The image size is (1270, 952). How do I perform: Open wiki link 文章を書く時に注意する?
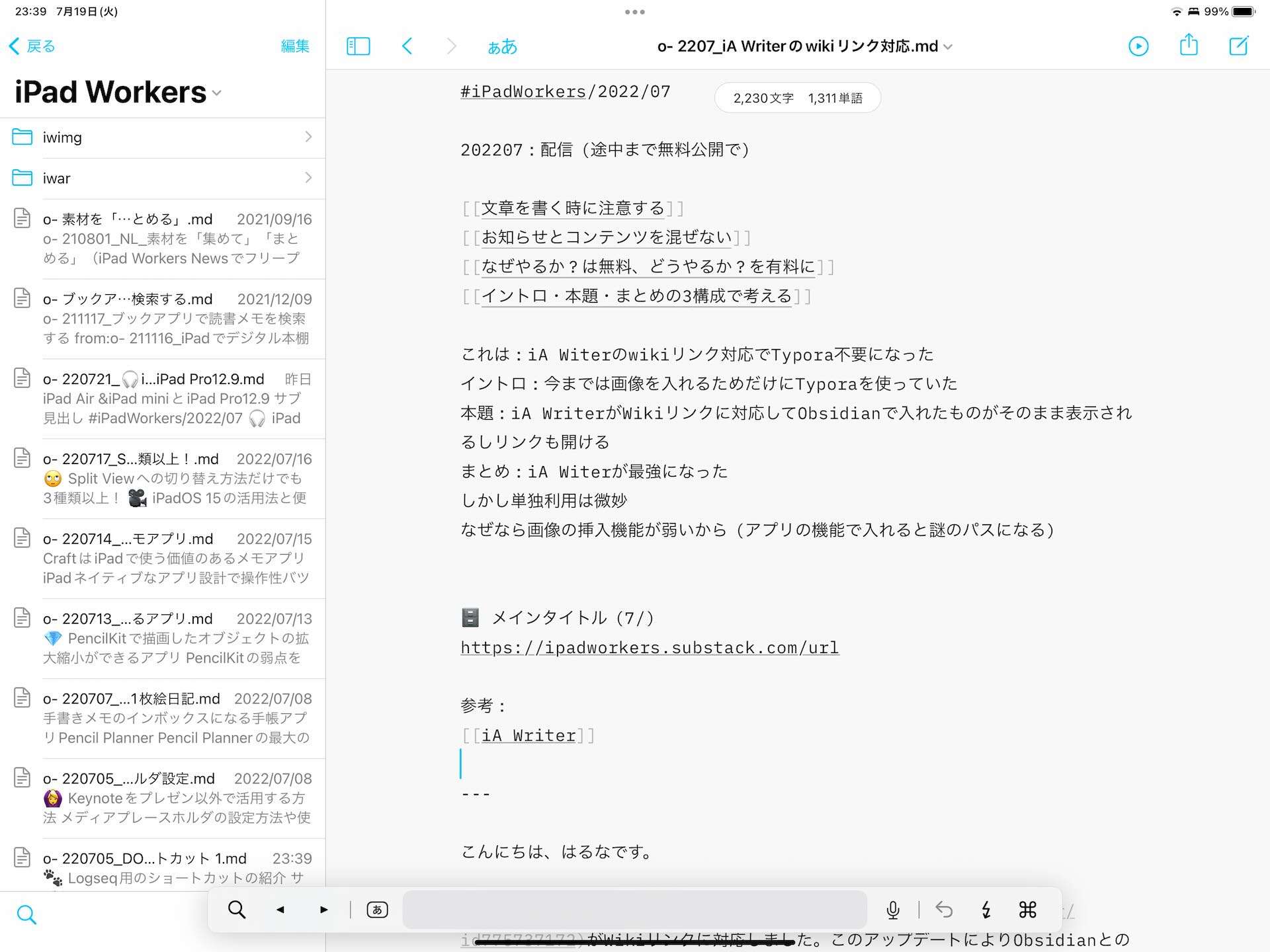(573, 208)
